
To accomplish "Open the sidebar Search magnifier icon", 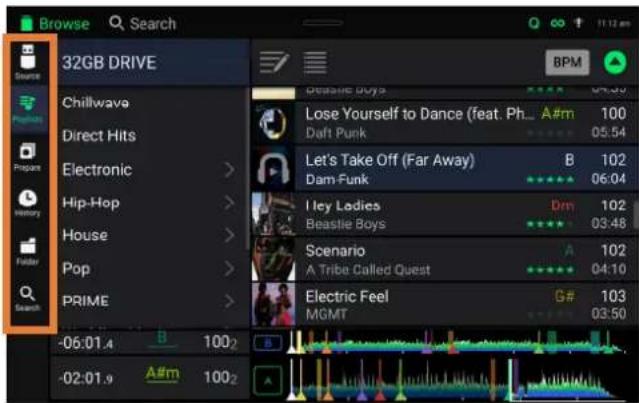I will tap(27, 298).
